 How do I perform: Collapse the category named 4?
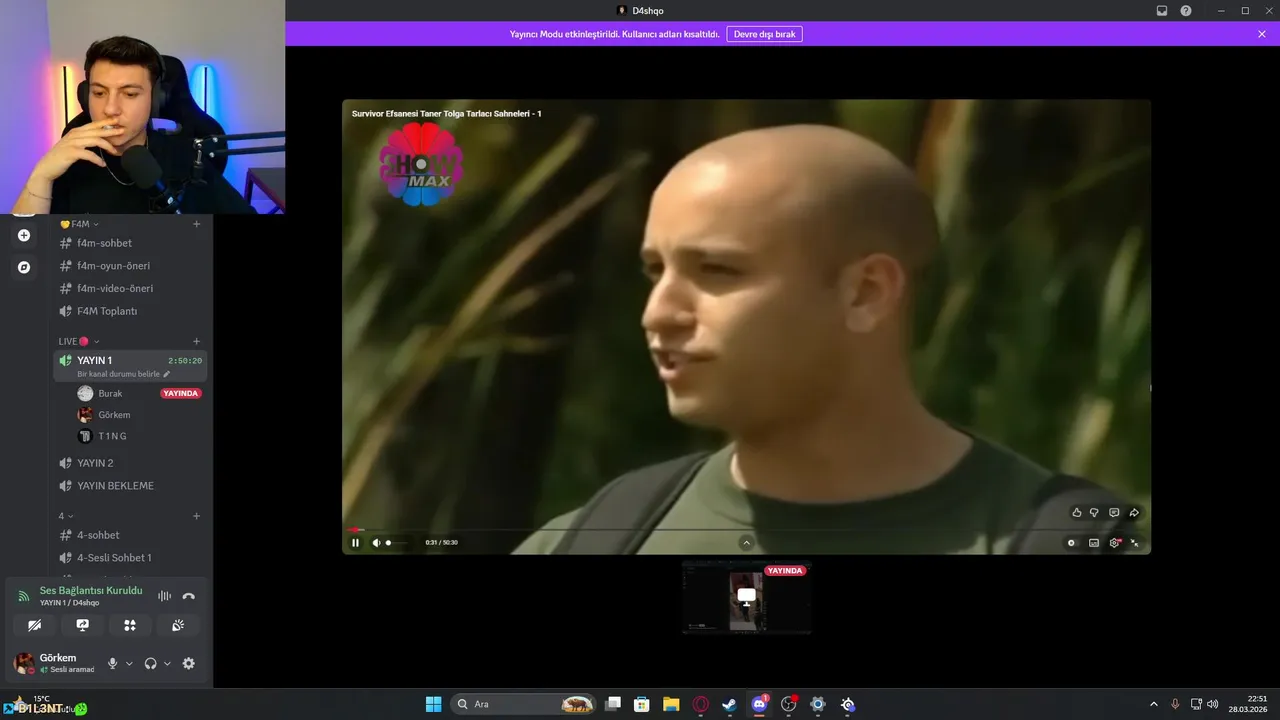click(x=66, y=517)
